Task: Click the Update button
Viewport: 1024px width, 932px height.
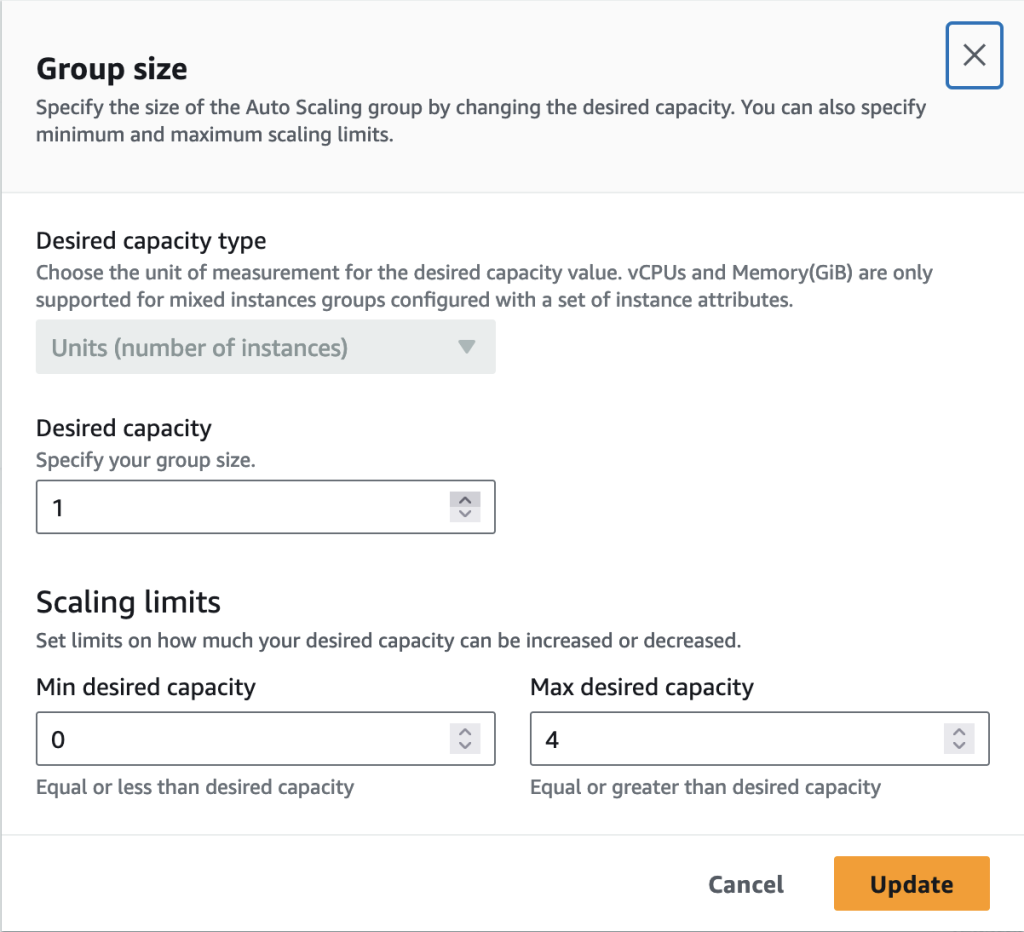Action: (x=910, y=884)
